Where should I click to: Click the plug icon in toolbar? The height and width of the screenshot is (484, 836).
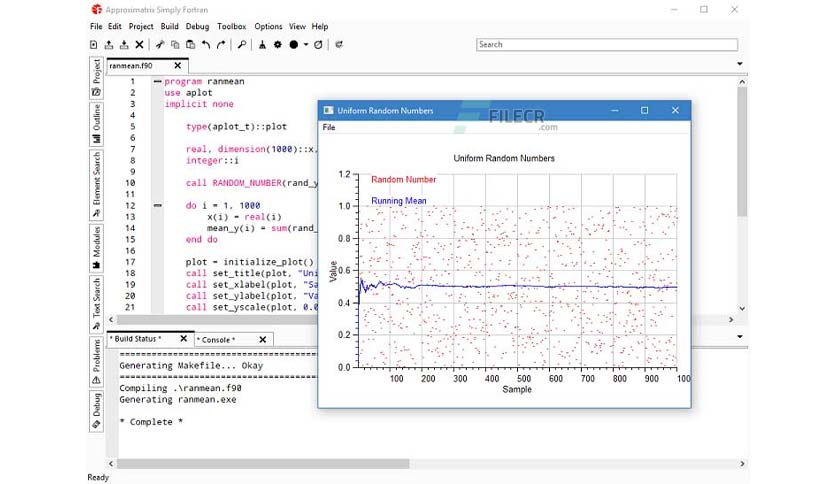339,45
